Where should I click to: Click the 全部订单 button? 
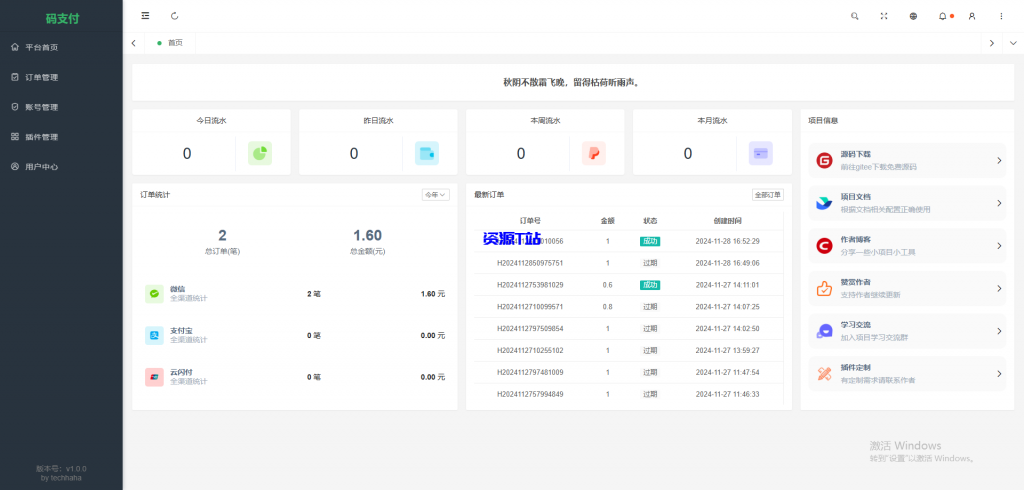coord(769,195)
